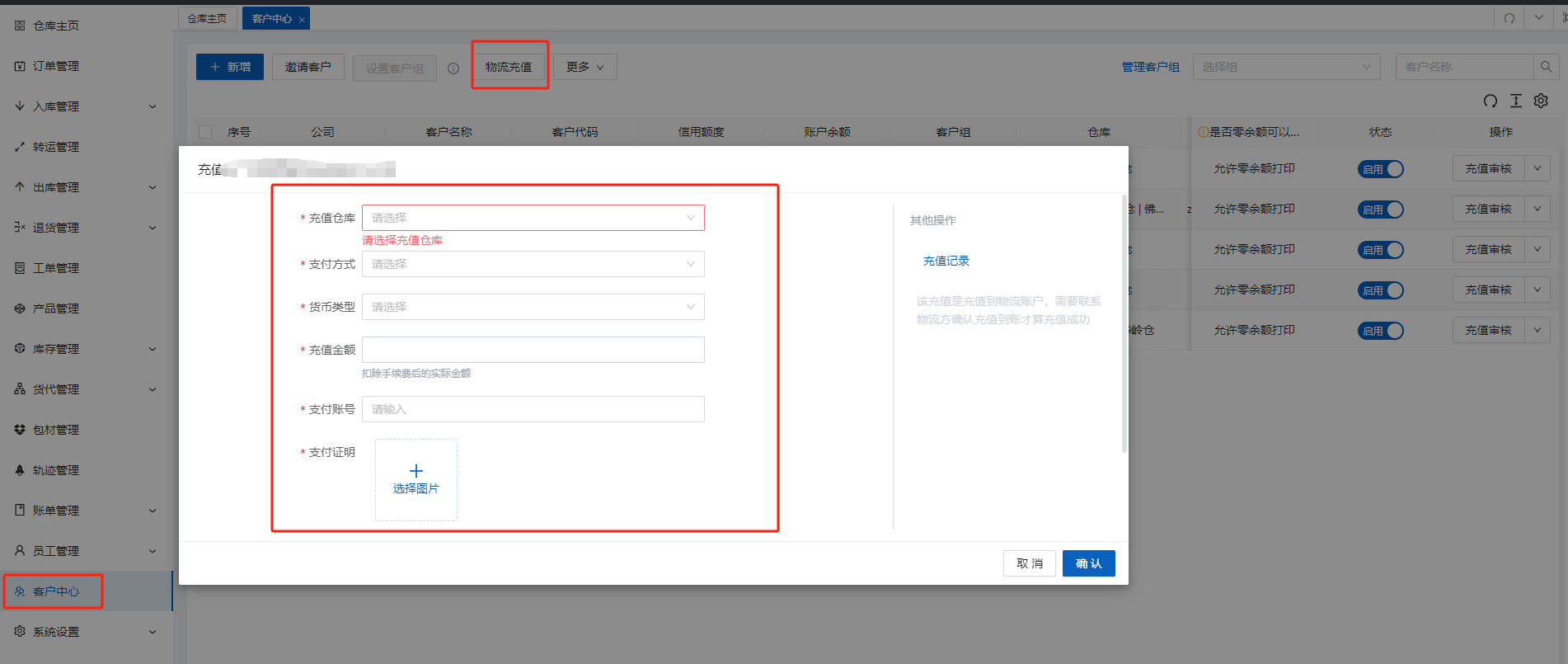The height and width of the screenshot is (664, 1568).
Task: Click the 设置客户组 button
Action: (x=395, y=68)
